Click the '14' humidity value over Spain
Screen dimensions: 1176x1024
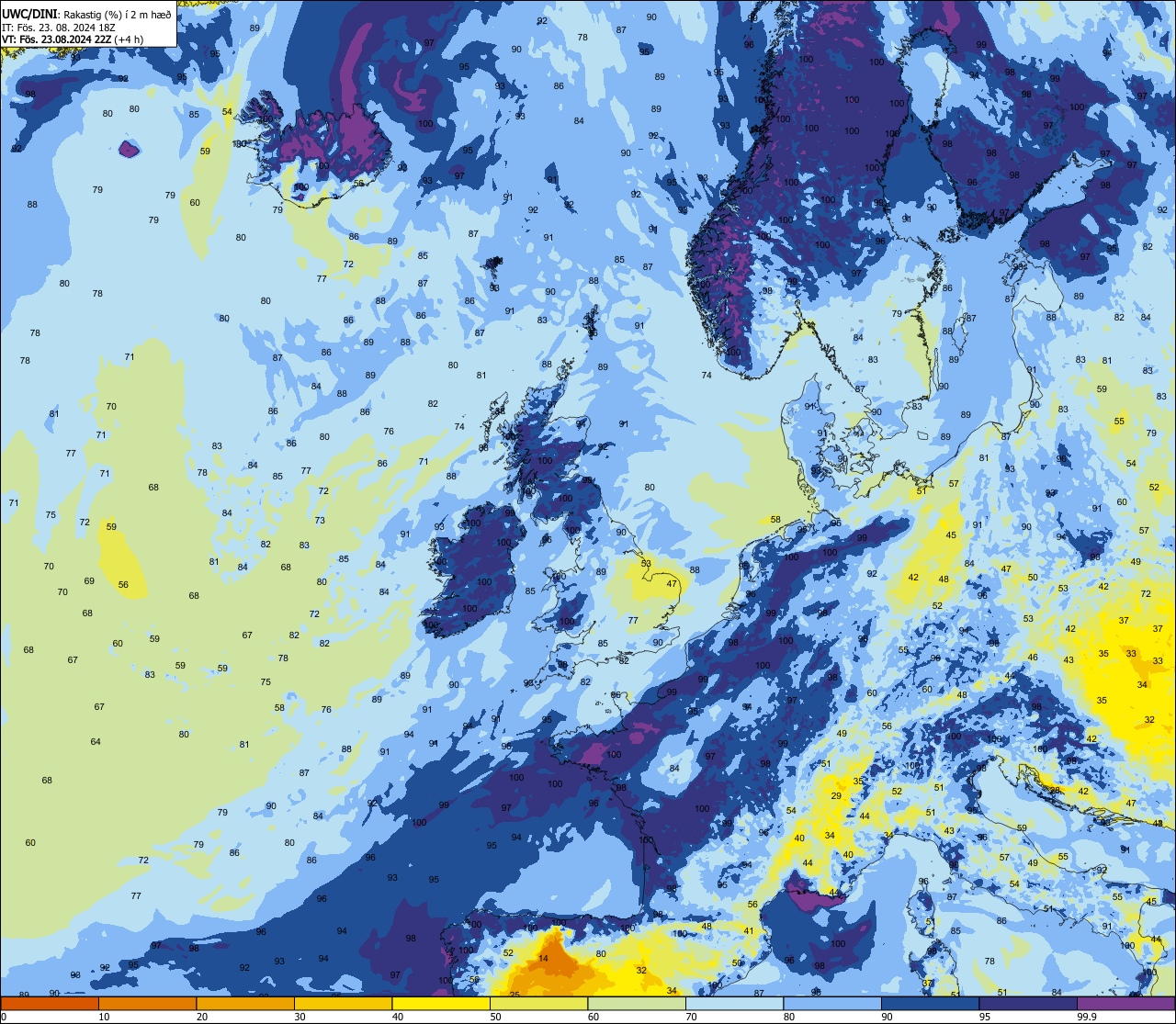543,958
